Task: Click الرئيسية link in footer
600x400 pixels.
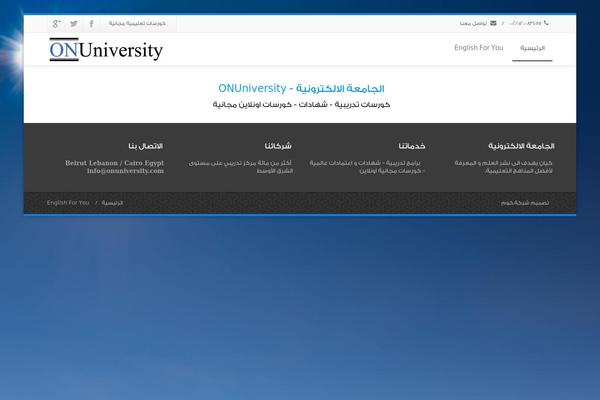Action: pyautogui.click(x=112, y=203)
